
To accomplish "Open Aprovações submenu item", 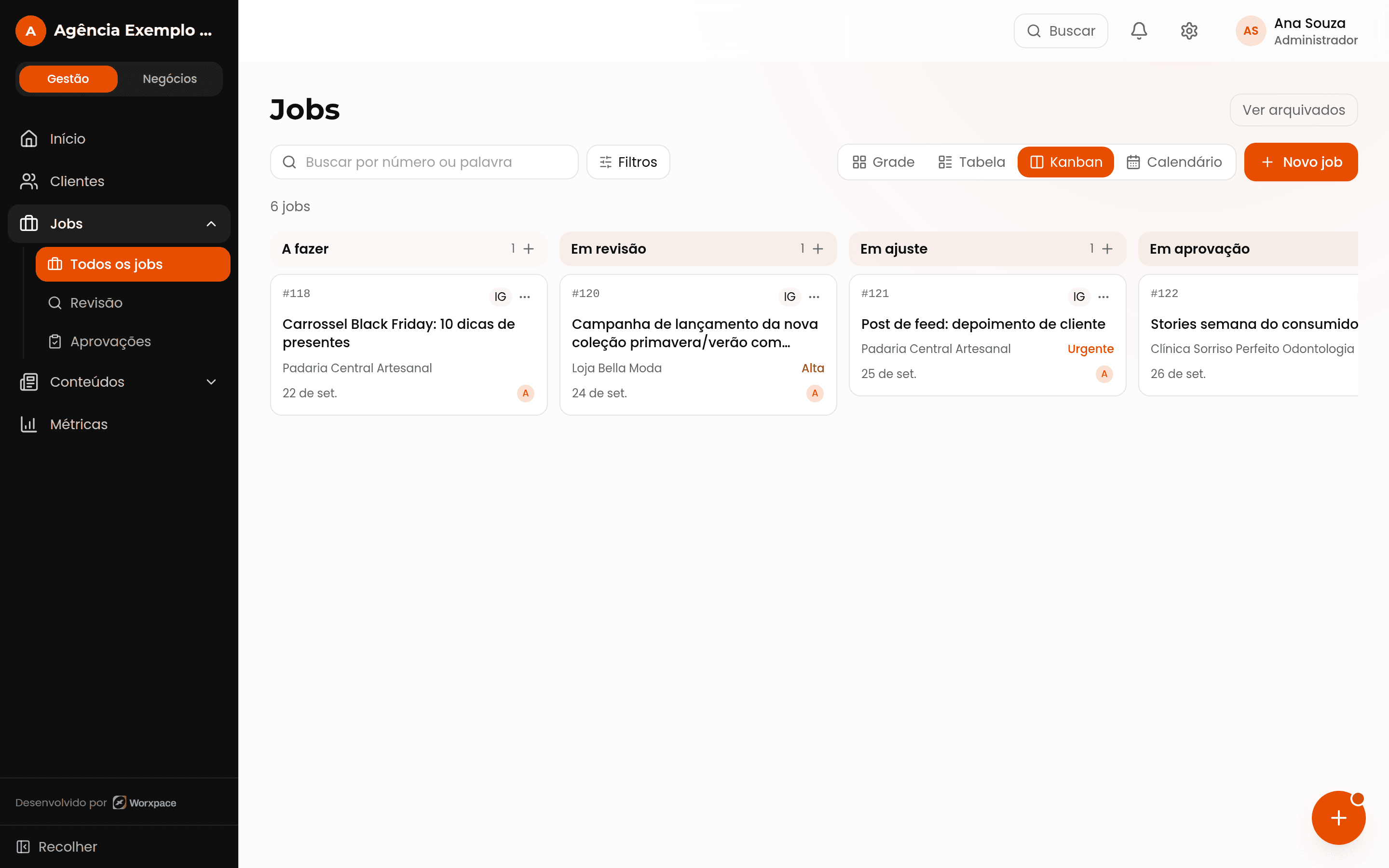I will pyautogui.click(x=133, y=341).
